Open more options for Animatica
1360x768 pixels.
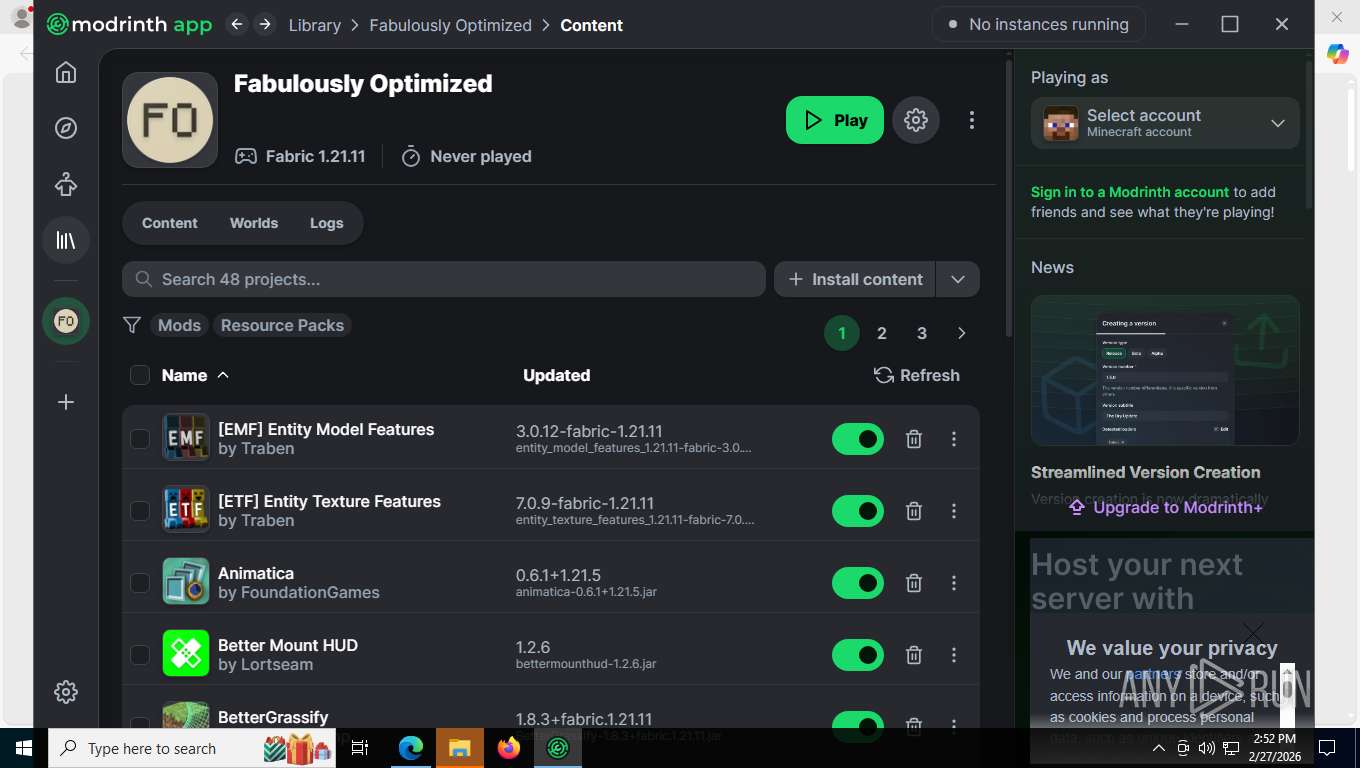[954, 583]
